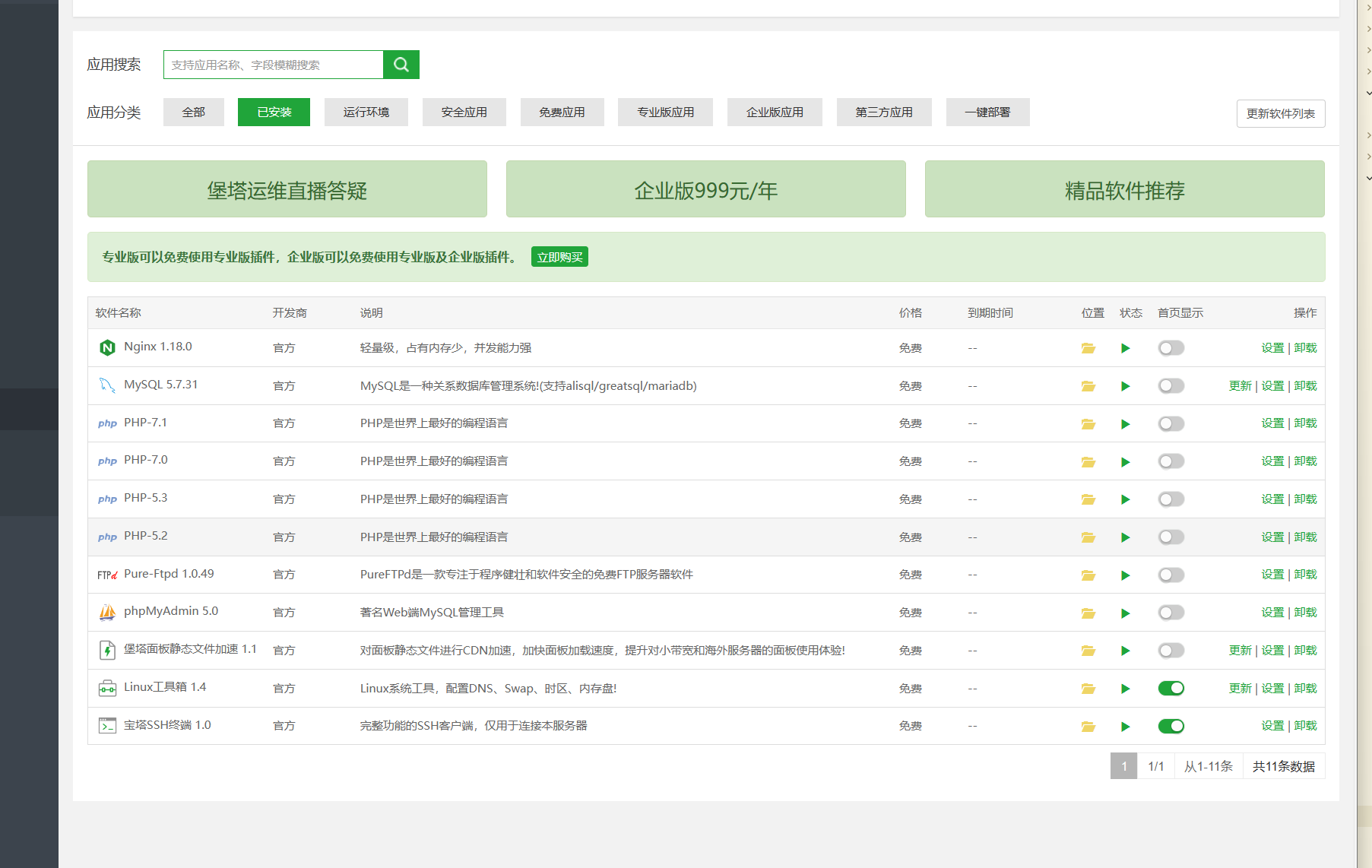The height and width of the screenshot is (868, 1372).
Task: Focus the 应用搜索 search input field
Action: pos(274,65)
